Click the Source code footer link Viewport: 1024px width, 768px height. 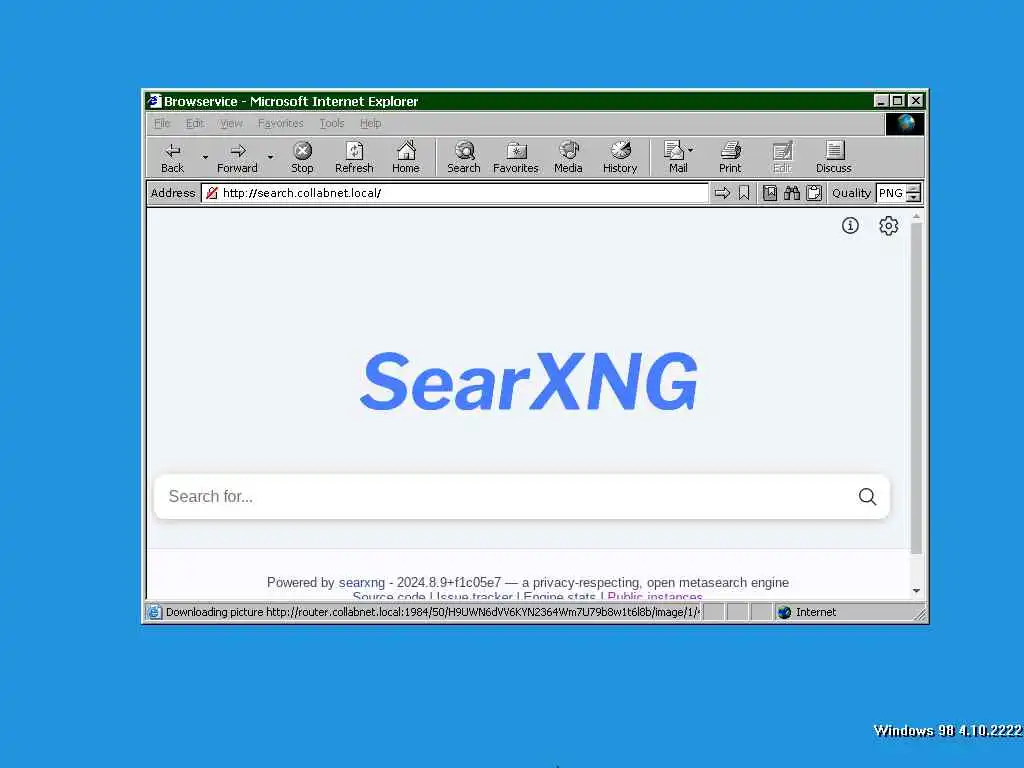coord(389,596)
